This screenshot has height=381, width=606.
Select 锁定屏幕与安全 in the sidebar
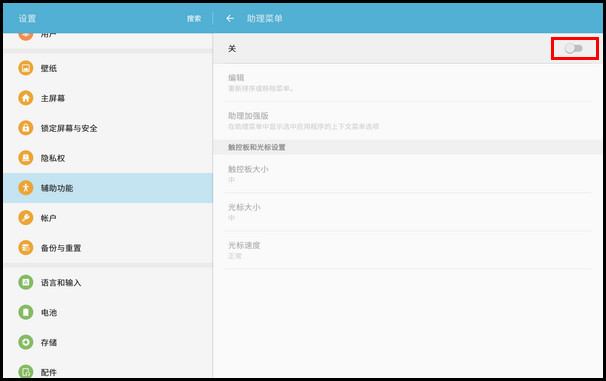pyautogui.click(x=108, y=128)
